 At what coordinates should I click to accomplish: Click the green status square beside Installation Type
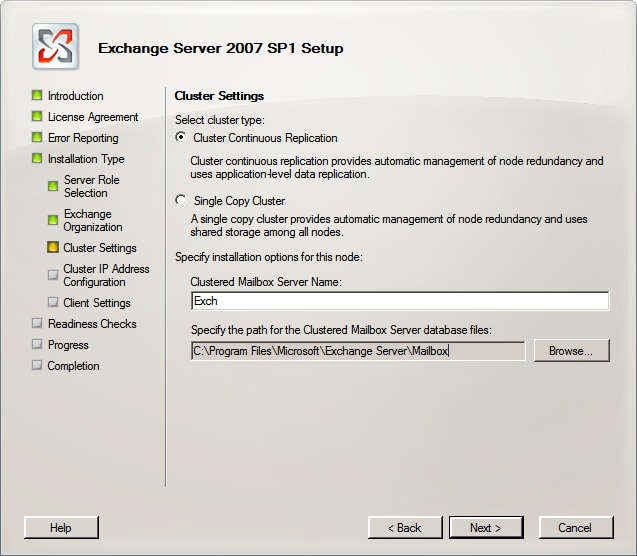click(37, 158)
